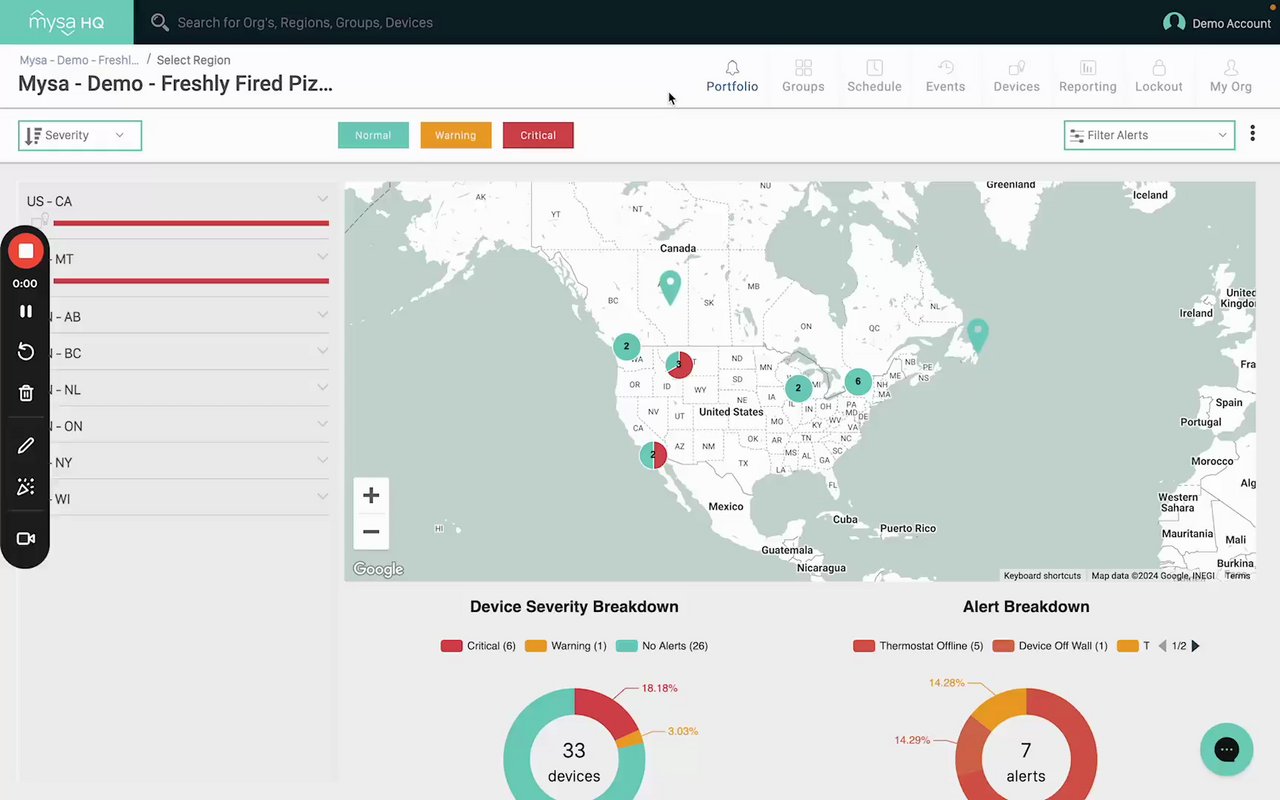Viewport: 1280px width, 800px height.
Task: Click the Select Region breadcrumb
Action: (193, 60)
